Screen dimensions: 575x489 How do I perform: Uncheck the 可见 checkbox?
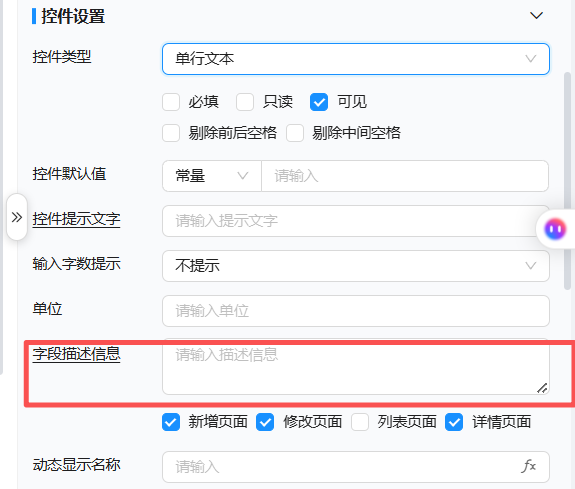click(x=319, y=102)
